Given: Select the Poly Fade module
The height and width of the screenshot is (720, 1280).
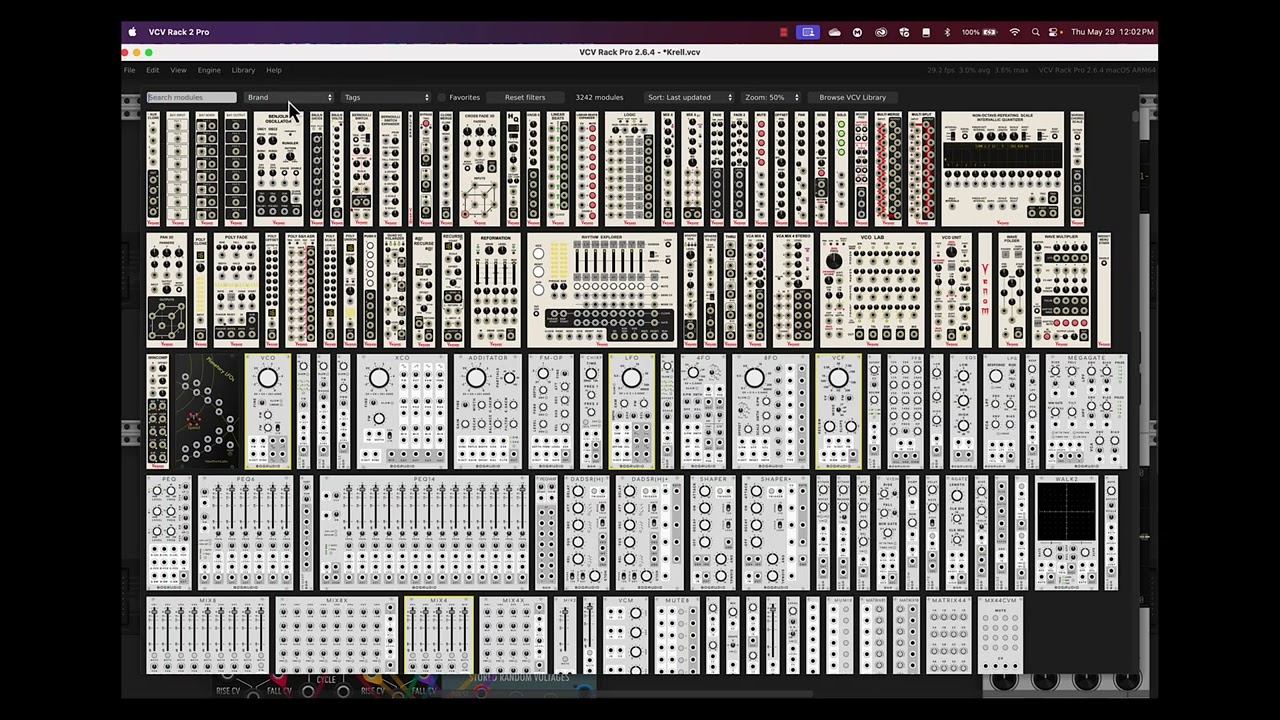Looking at the screenshot, I should [x=235, y=290].
